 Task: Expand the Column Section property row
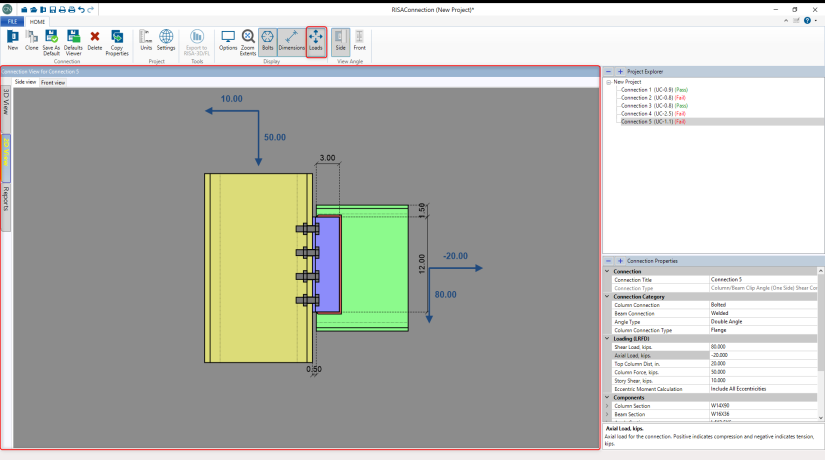pyautogui.click(x=607, y=406)
